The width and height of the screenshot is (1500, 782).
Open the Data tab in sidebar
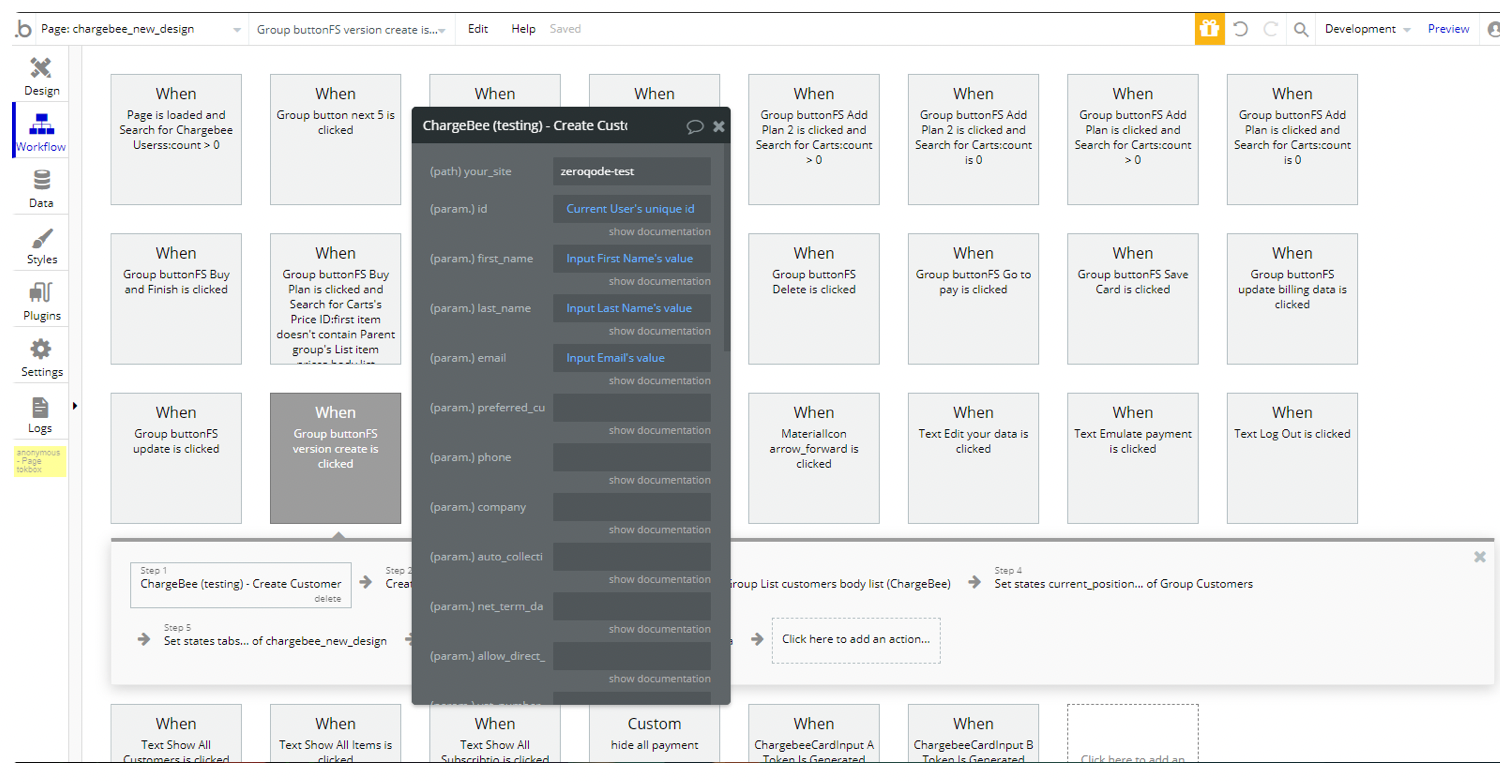(x=41, y=189)
